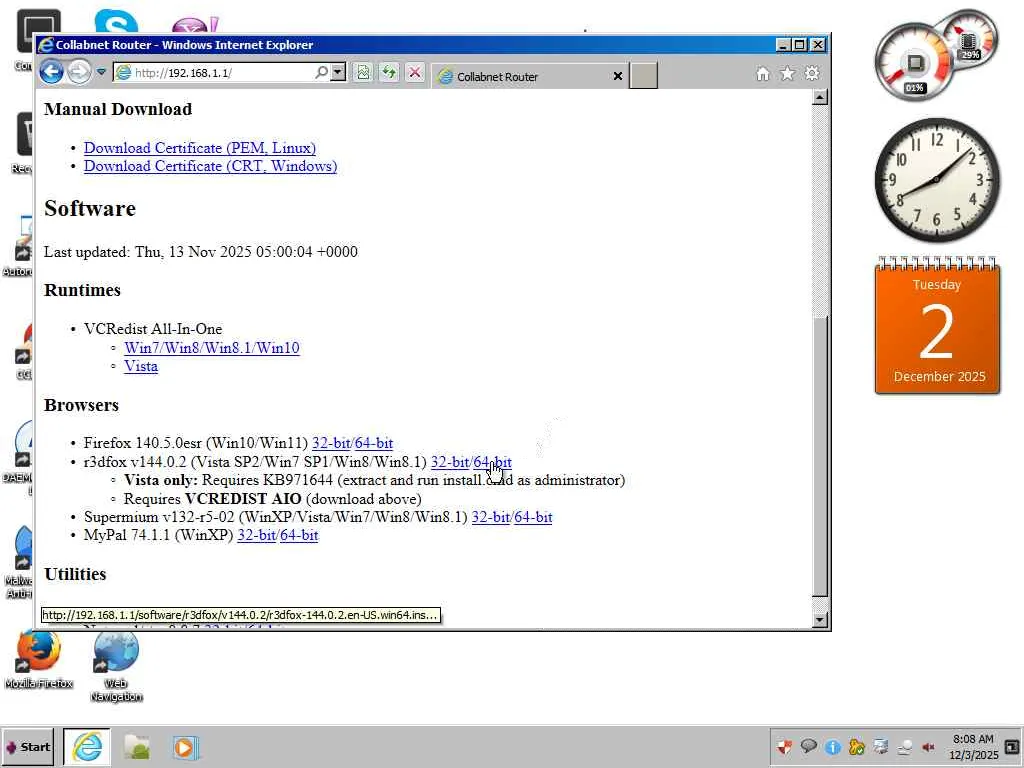Stop loading with the red X
Image resolution: width=1024 pixels, height=768 pixels.
[x=415, y=72]
